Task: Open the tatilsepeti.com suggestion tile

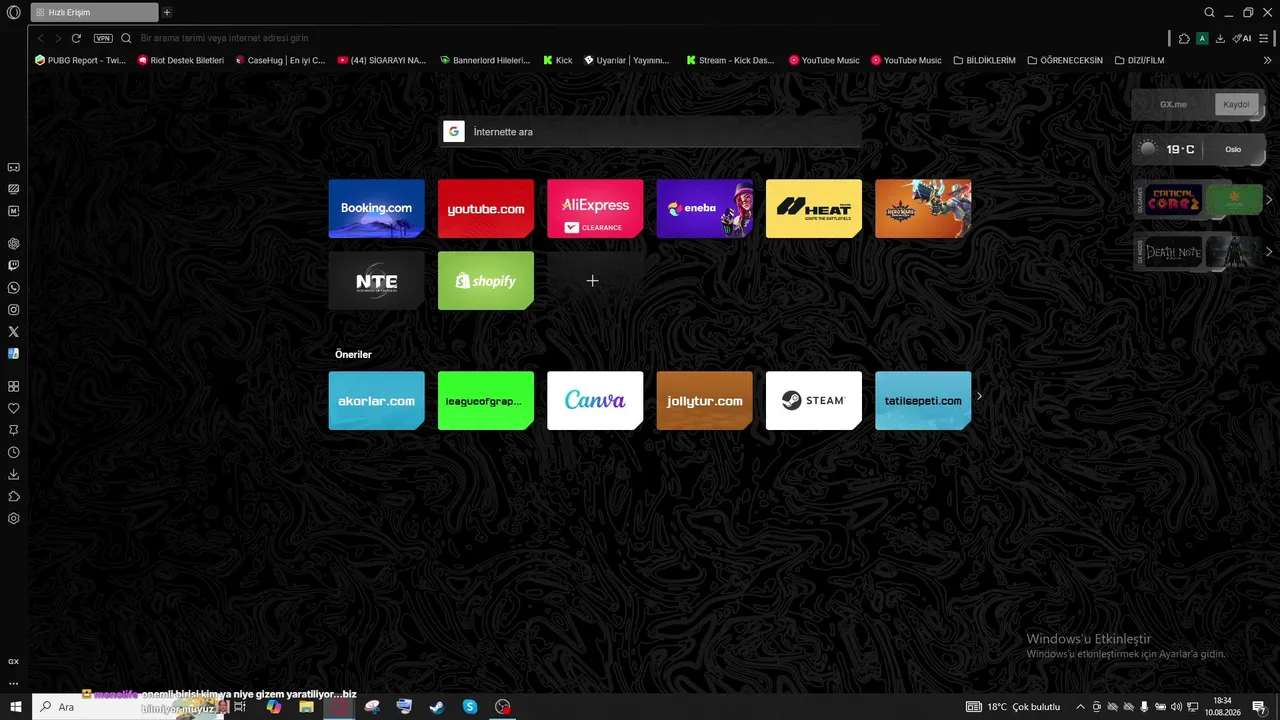Action: [923, 401]
